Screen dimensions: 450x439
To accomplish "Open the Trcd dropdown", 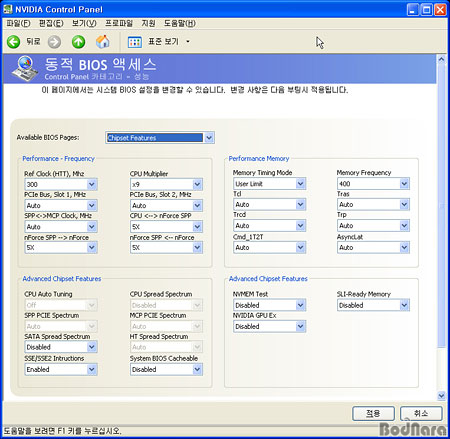I will coord(301,226).
